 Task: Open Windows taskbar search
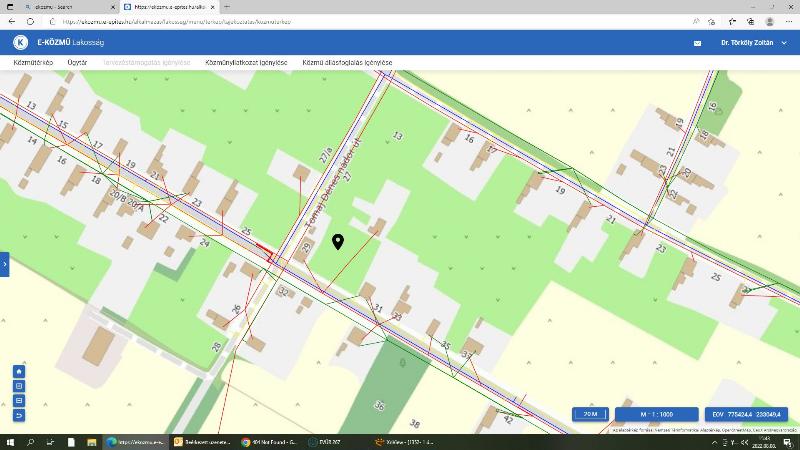30,442
